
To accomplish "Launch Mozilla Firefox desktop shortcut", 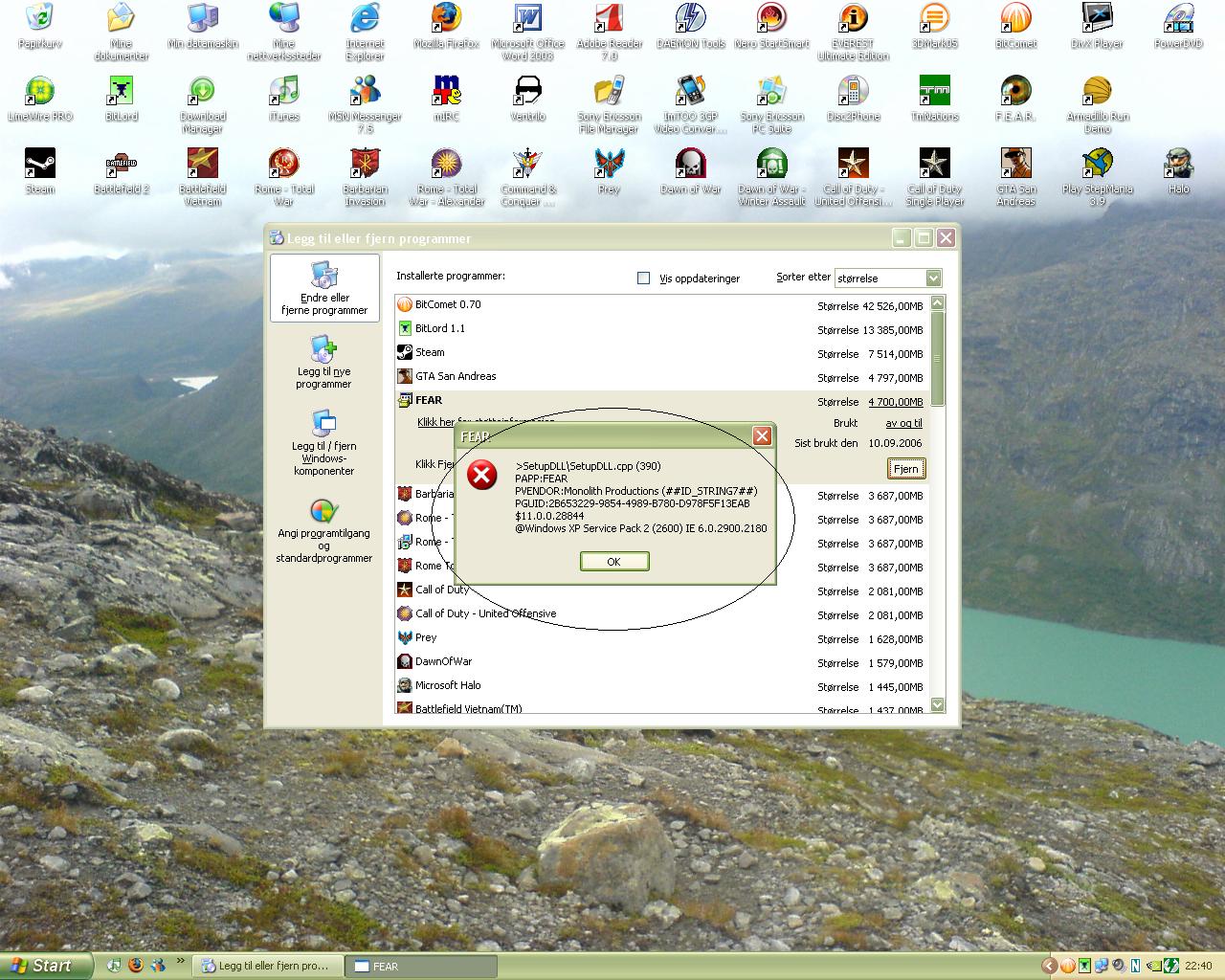I will [x=446, y=27].
